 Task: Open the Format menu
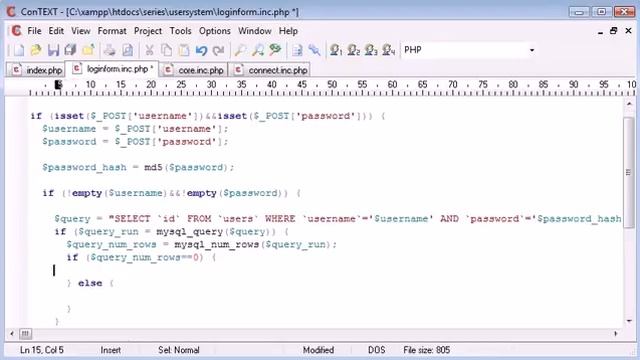112,31
